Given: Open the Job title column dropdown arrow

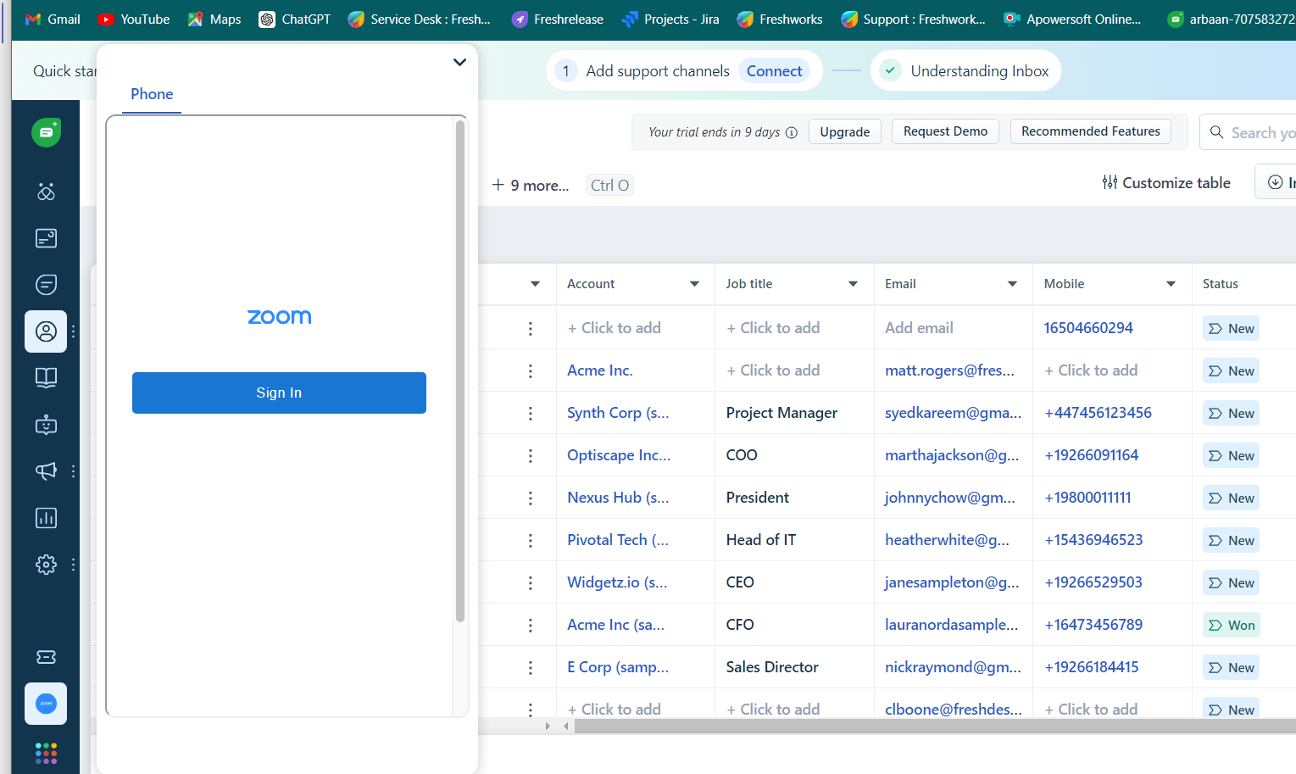Looking at the screenshot, I should pyautogui.click(x=853, y=284).
